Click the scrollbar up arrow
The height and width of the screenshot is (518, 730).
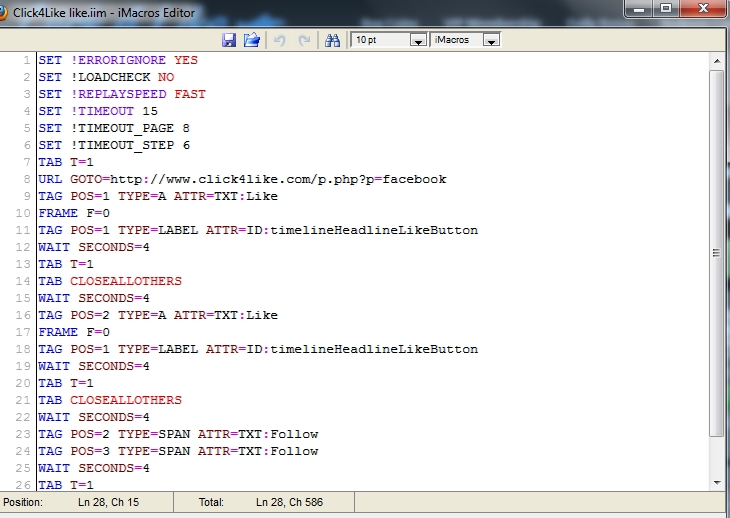716,61
